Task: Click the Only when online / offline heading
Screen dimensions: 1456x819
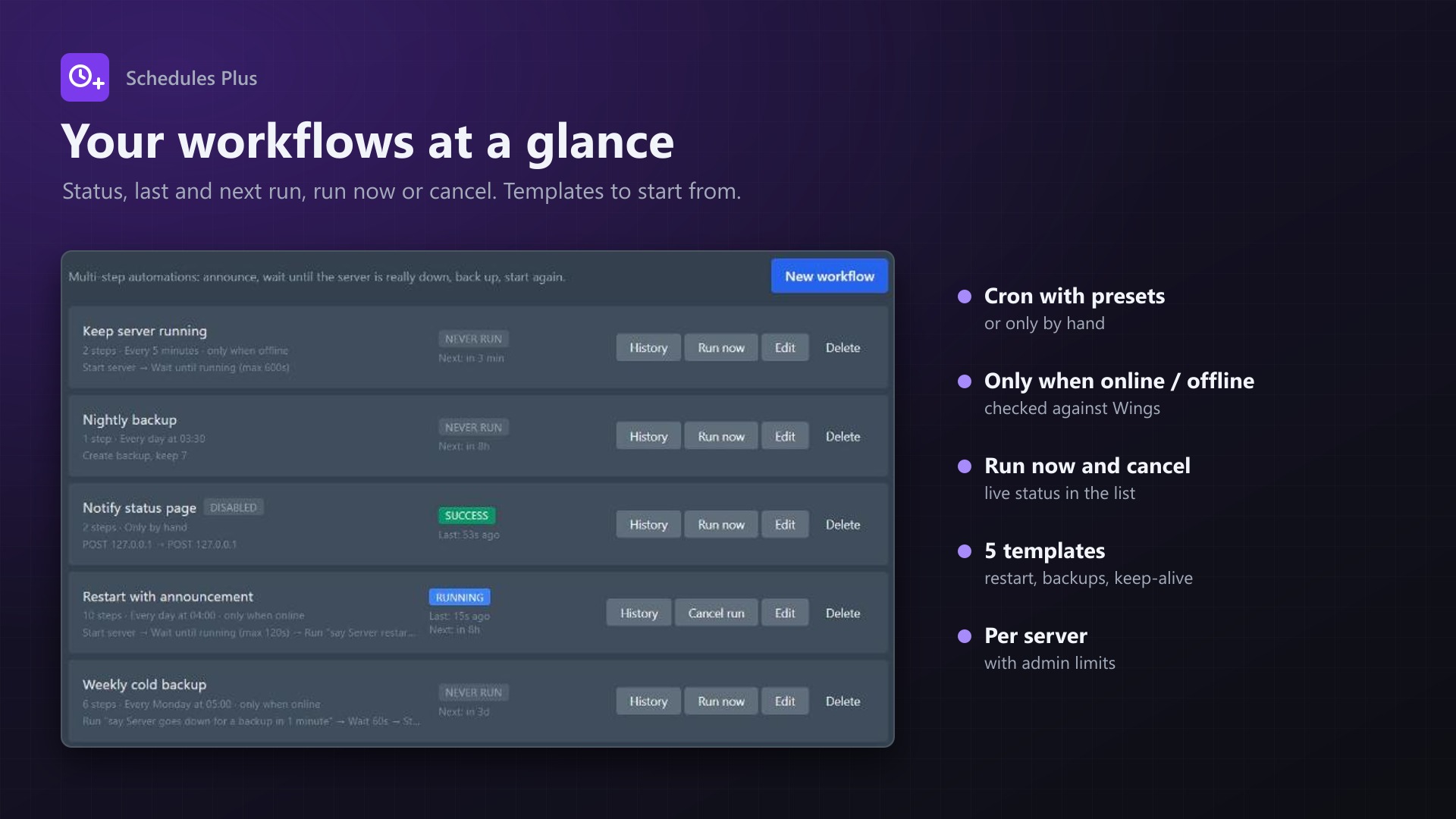Action: (1119, 381)
